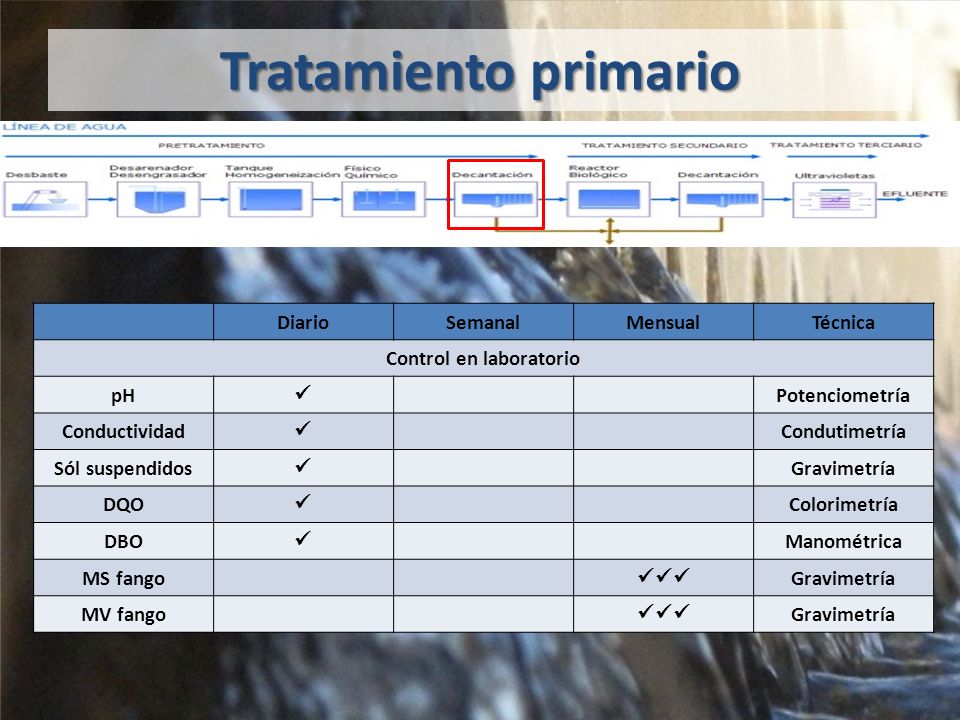Click the Técnica column header
This screenshot has height=720, width=960.
coord(843,322)
